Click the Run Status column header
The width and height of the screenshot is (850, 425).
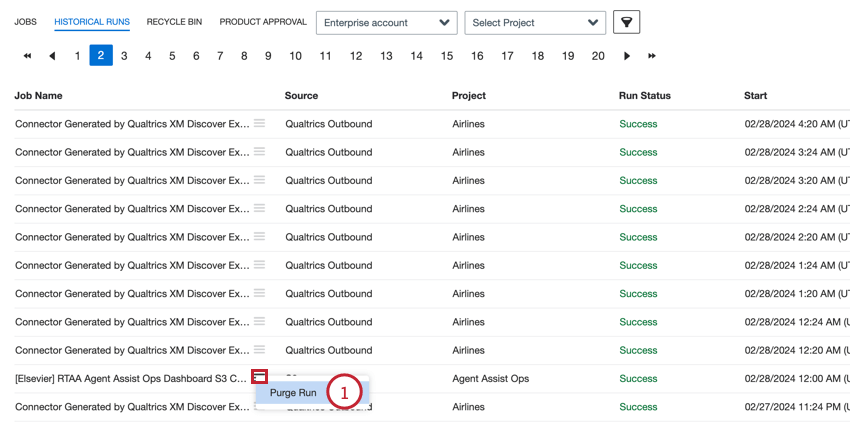coord(645,95)
